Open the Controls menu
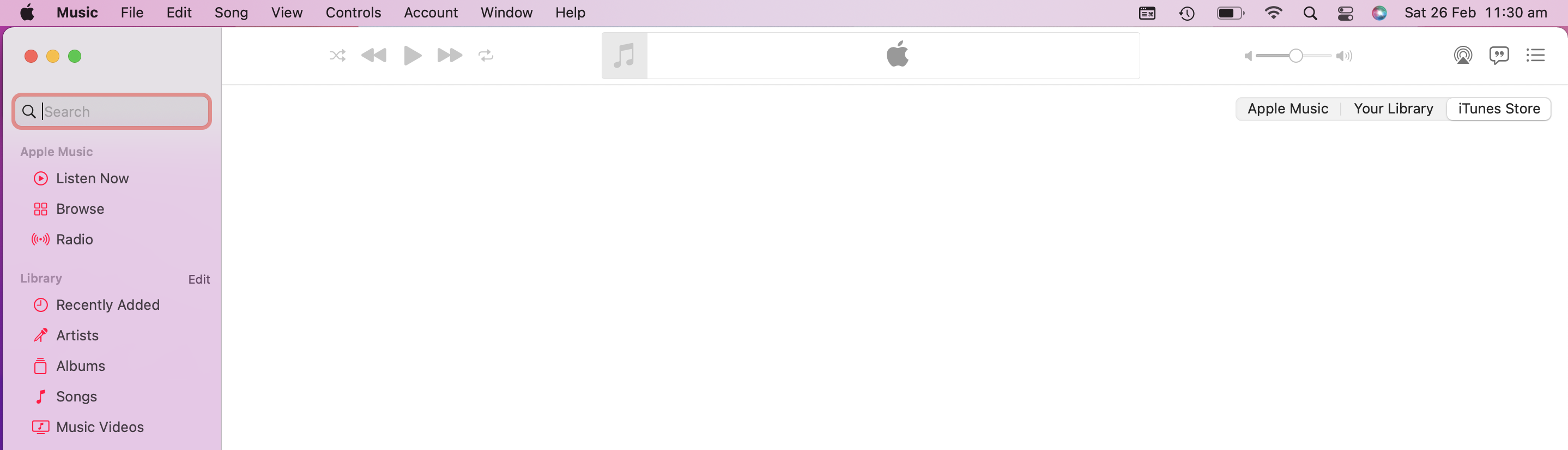Viewport: 1568px width, 450px height. [x=353, y=13]
